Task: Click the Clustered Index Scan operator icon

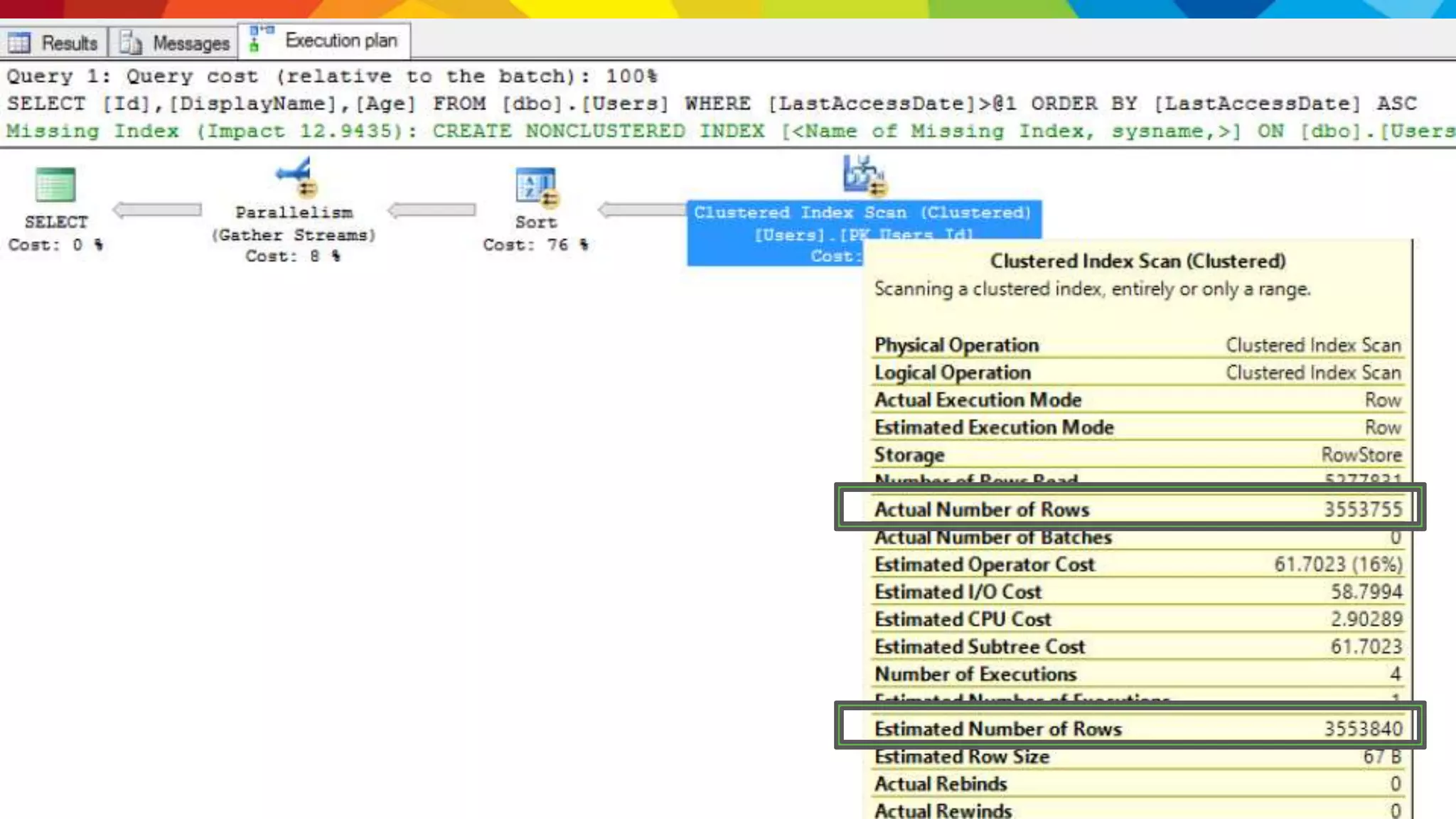Action: (x=863, y=174)
